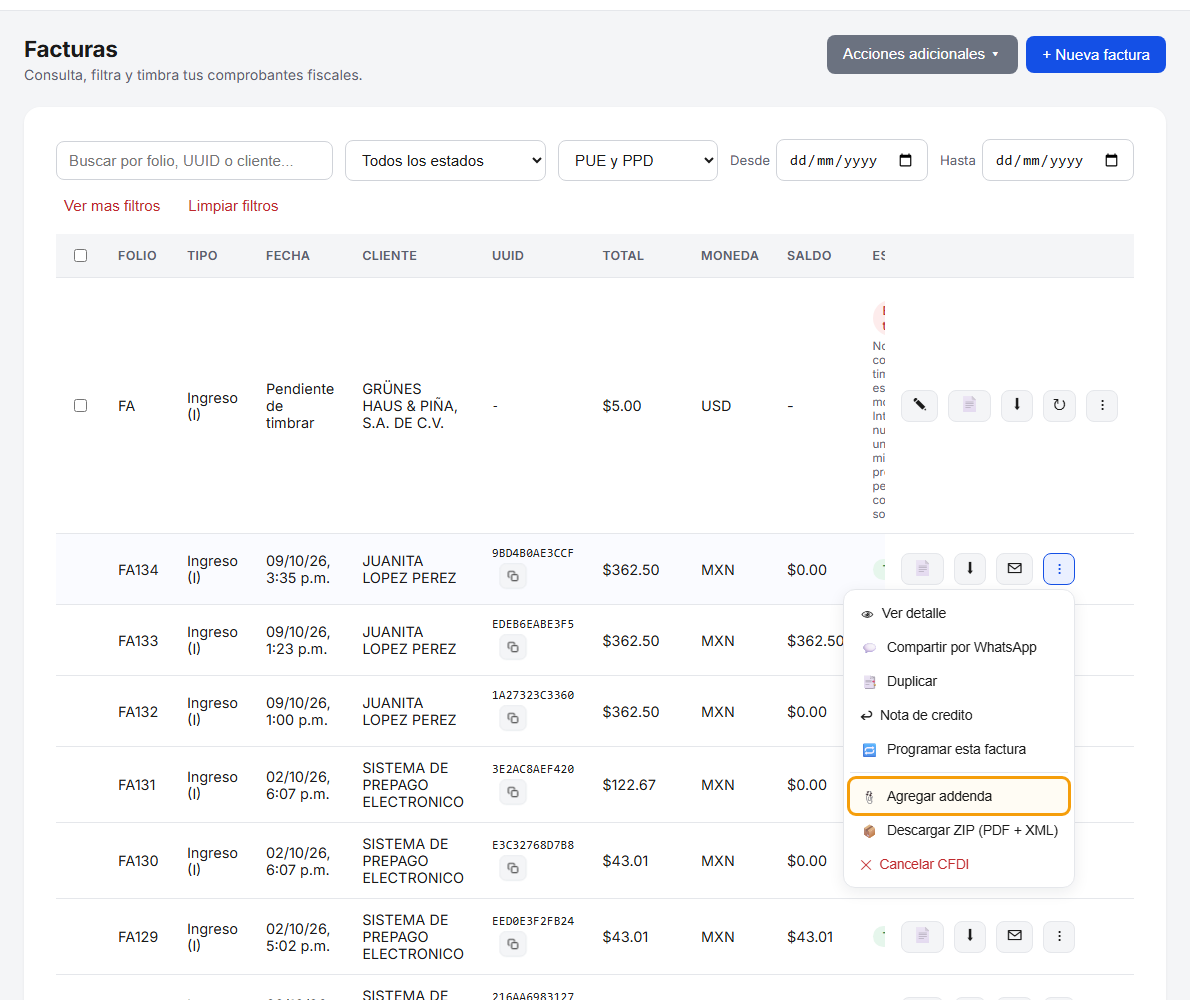1190x1000 pixels.
Task: Choose 'Cancelar CFDI' in the menu
Action: (959, 864)
